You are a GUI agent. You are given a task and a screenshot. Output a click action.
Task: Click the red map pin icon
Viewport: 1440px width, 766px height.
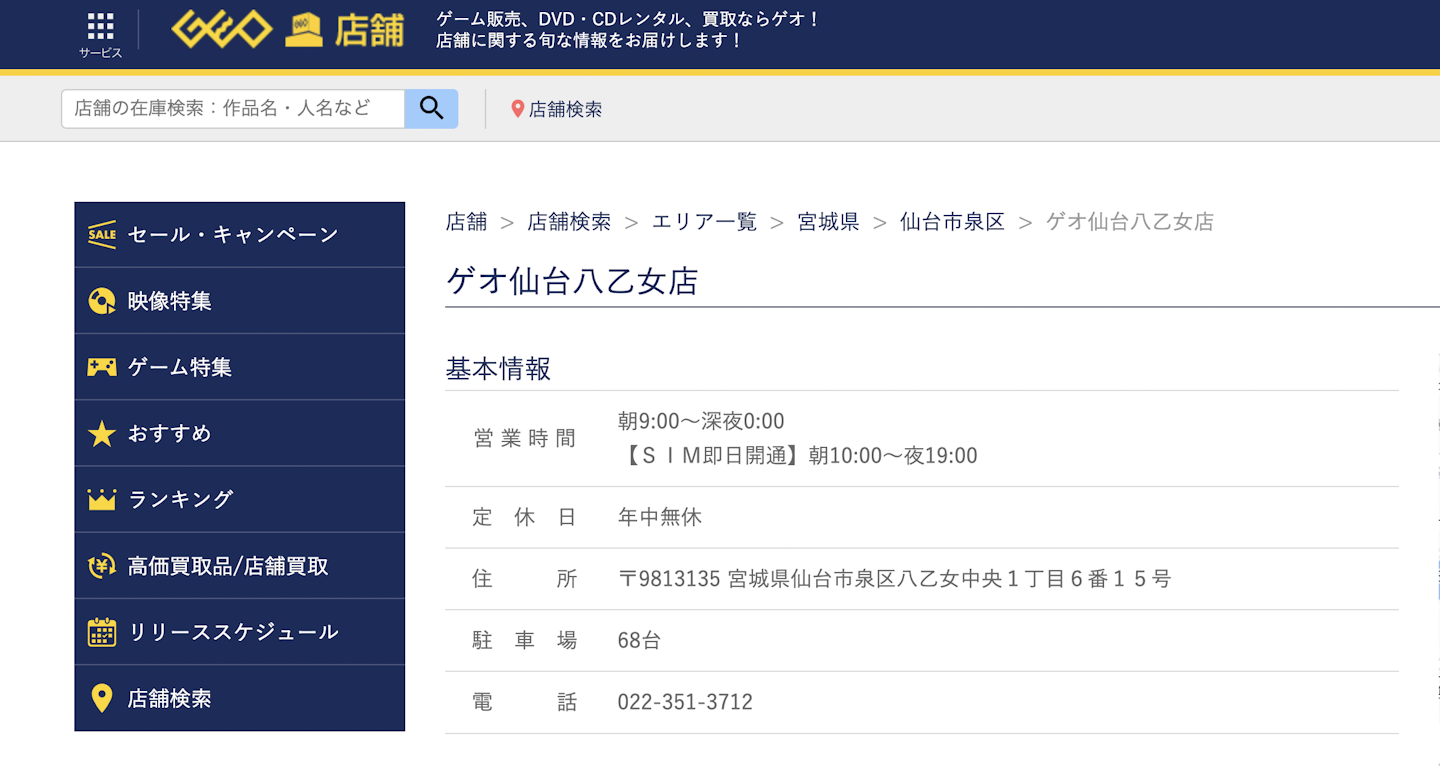click(x=517, y=110)
